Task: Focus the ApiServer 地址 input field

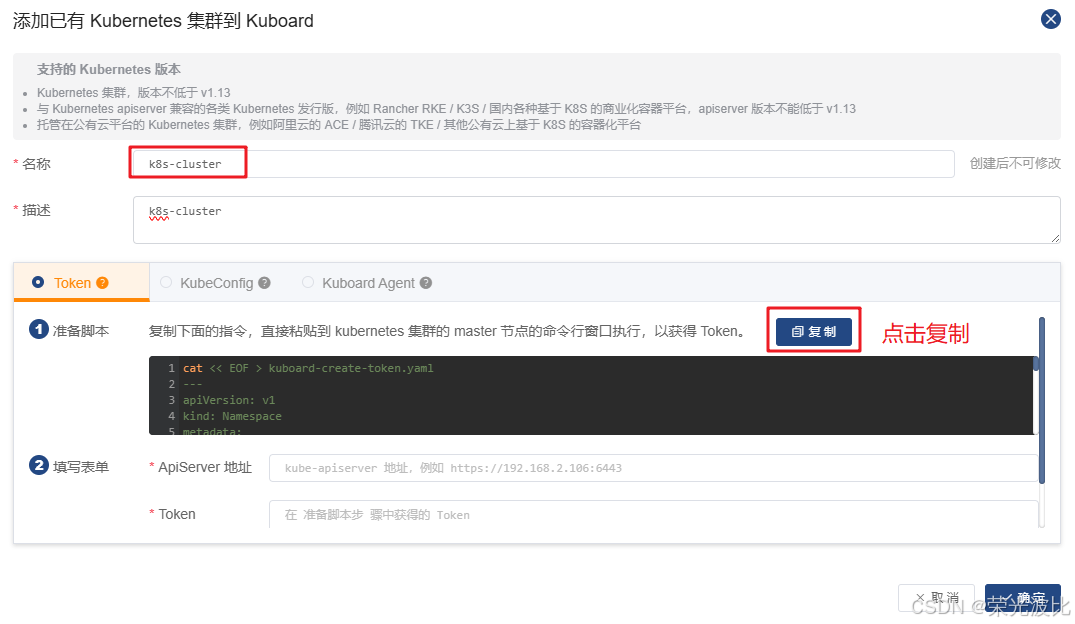Action: pyautogui.click(x=653, y=468)
